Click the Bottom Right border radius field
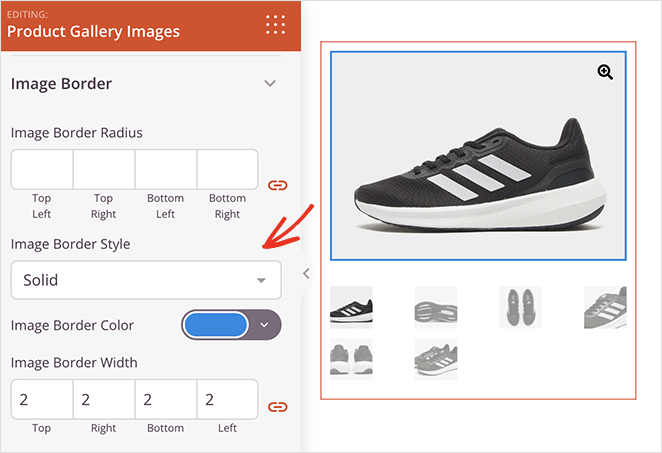This screenshot has width=662, height=453. coord(227,169)
